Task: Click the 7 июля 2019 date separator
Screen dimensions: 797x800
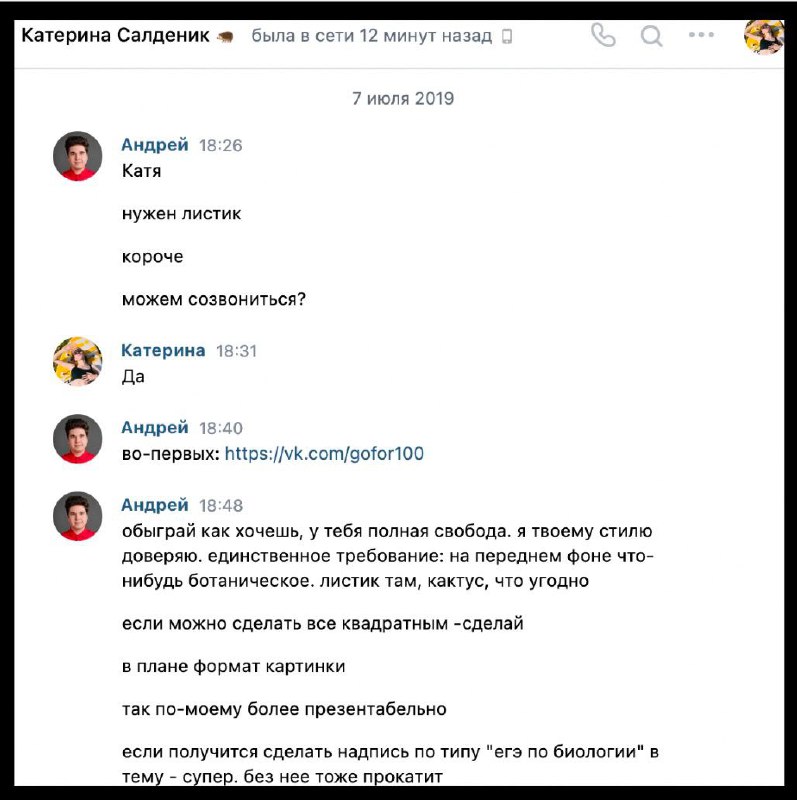Action: pyautogui.click(x=403, y=98)
